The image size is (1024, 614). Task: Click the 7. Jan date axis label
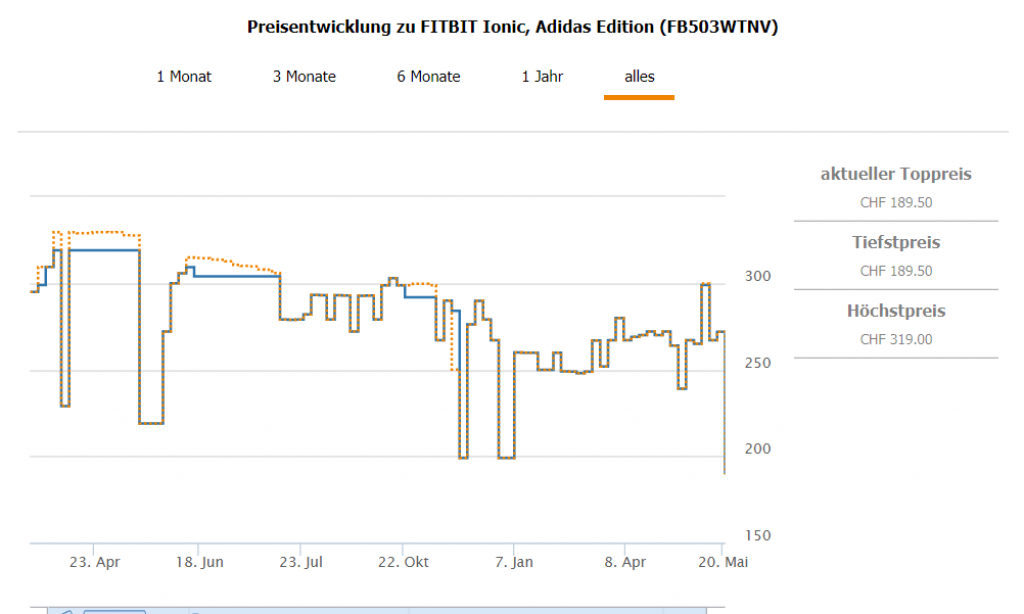point(514,563)
